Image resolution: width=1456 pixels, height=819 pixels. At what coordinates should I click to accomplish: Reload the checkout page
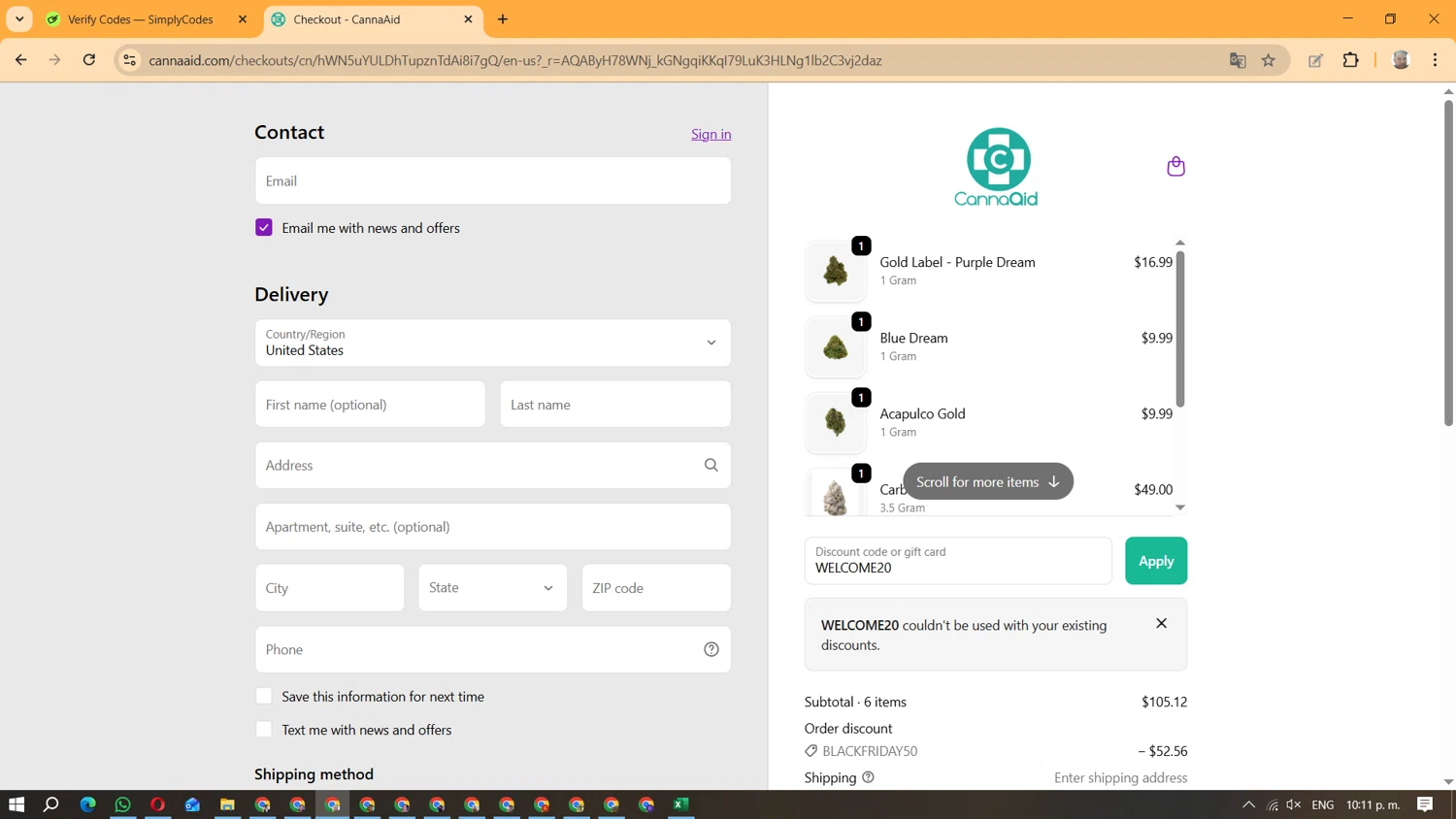[x=89, y=60]
